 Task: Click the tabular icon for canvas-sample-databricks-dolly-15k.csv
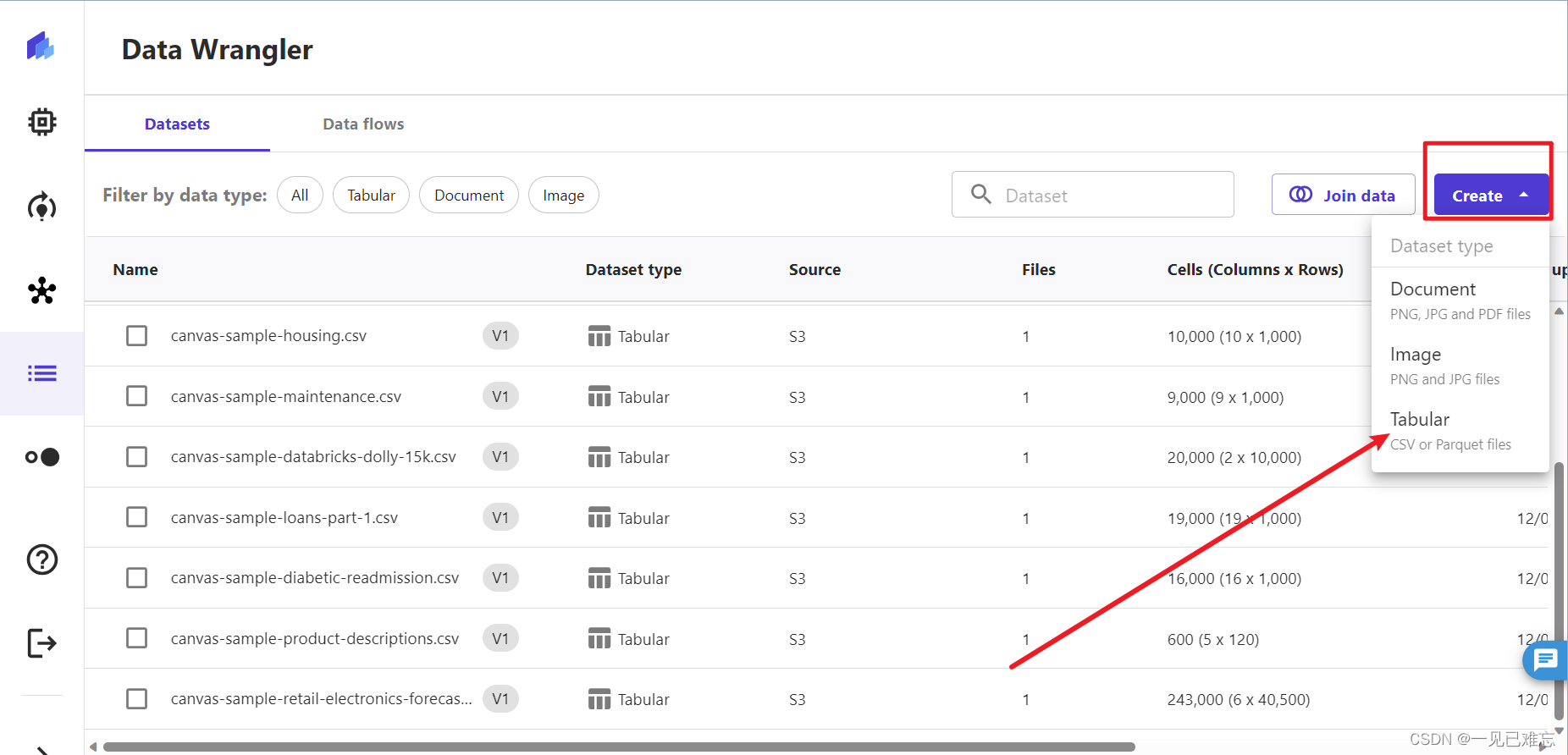[x=599, y=457]
